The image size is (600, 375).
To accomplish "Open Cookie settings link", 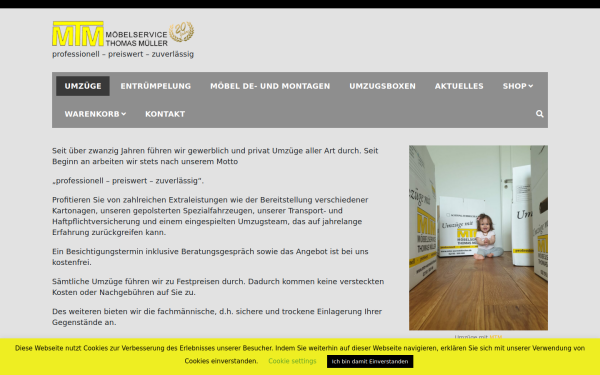I will coord(292,361).
